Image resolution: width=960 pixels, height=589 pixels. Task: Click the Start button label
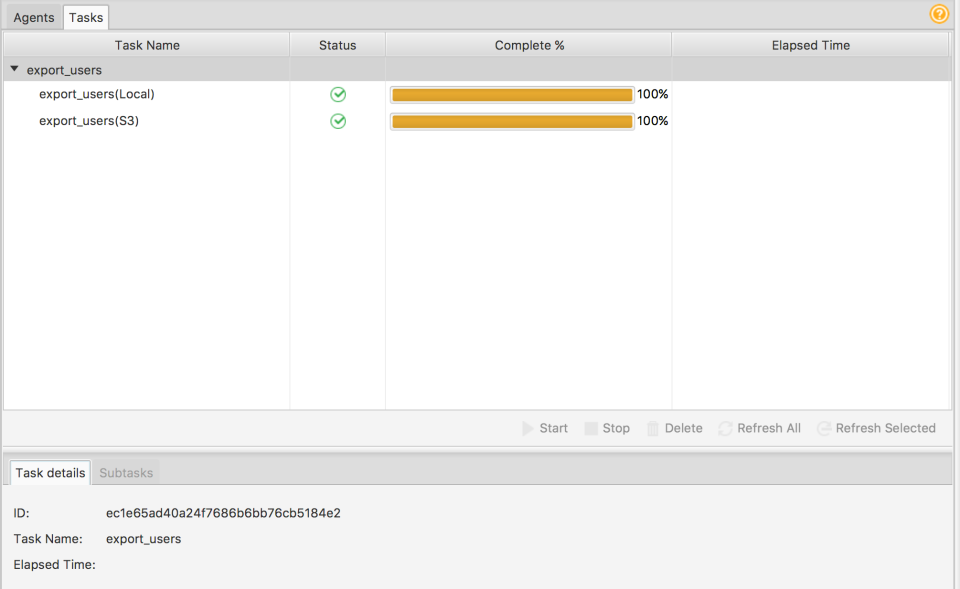click(x=554, y=428)
